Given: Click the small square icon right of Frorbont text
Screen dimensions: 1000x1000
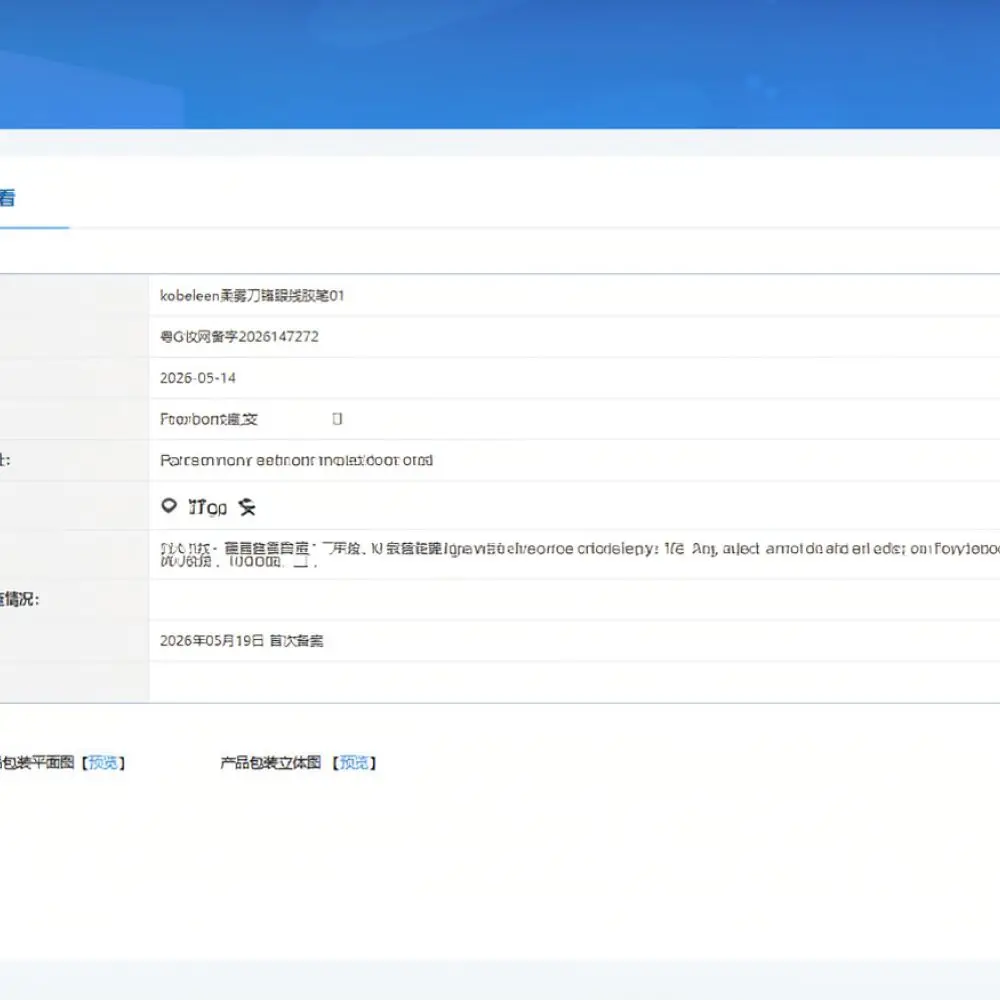Looking at the screenshot, I should (x=337, y=419).
